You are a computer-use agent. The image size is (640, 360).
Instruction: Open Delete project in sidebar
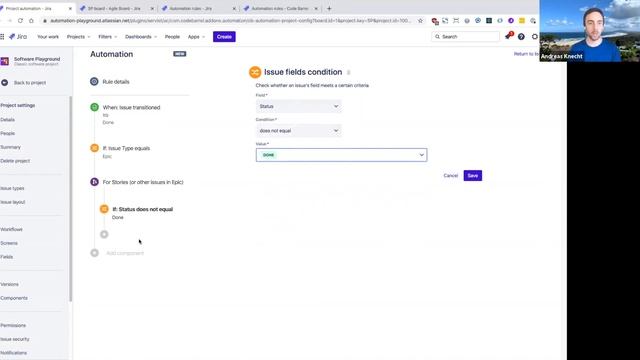(15, 161)
